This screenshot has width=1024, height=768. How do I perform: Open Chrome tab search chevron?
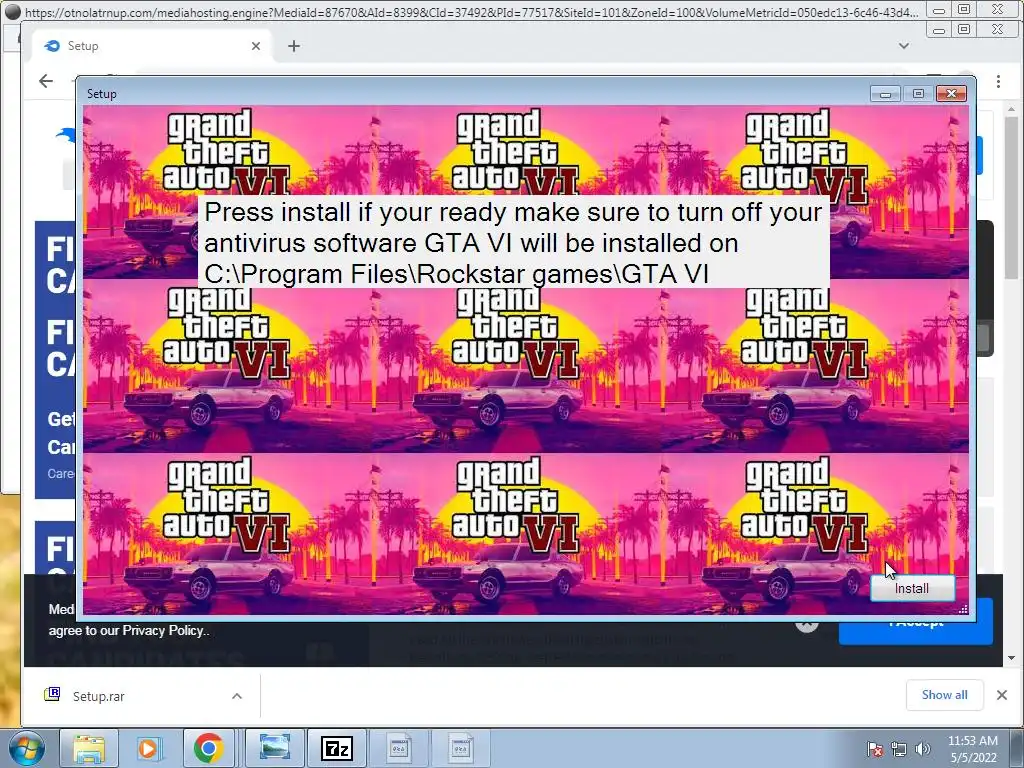tap(904, 46)
